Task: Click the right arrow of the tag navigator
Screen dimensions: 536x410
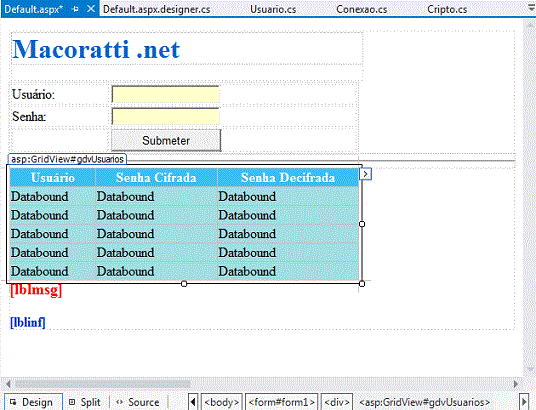Action: (x=523, y=402)
